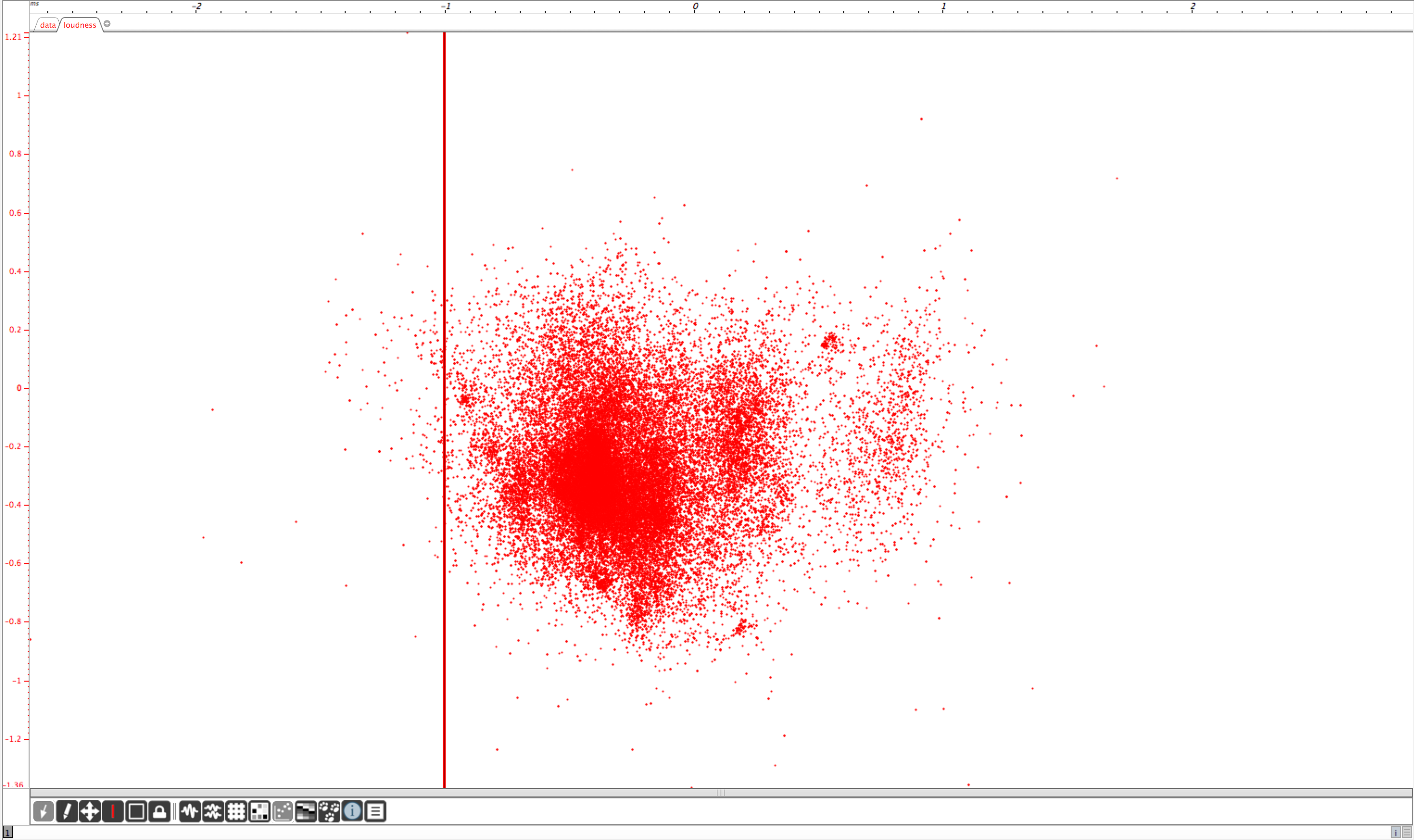This screenshot has height=840, width=1414.
Task: Select the square region tool
Action: pyautogui.click(x=137, y=811)
